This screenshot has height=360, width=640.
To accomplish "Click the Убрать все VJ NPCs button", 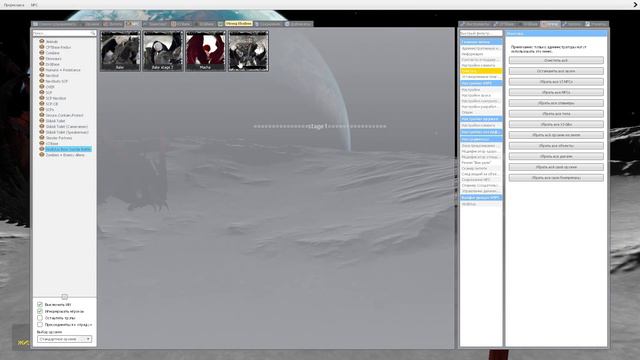I will (556, 82).
